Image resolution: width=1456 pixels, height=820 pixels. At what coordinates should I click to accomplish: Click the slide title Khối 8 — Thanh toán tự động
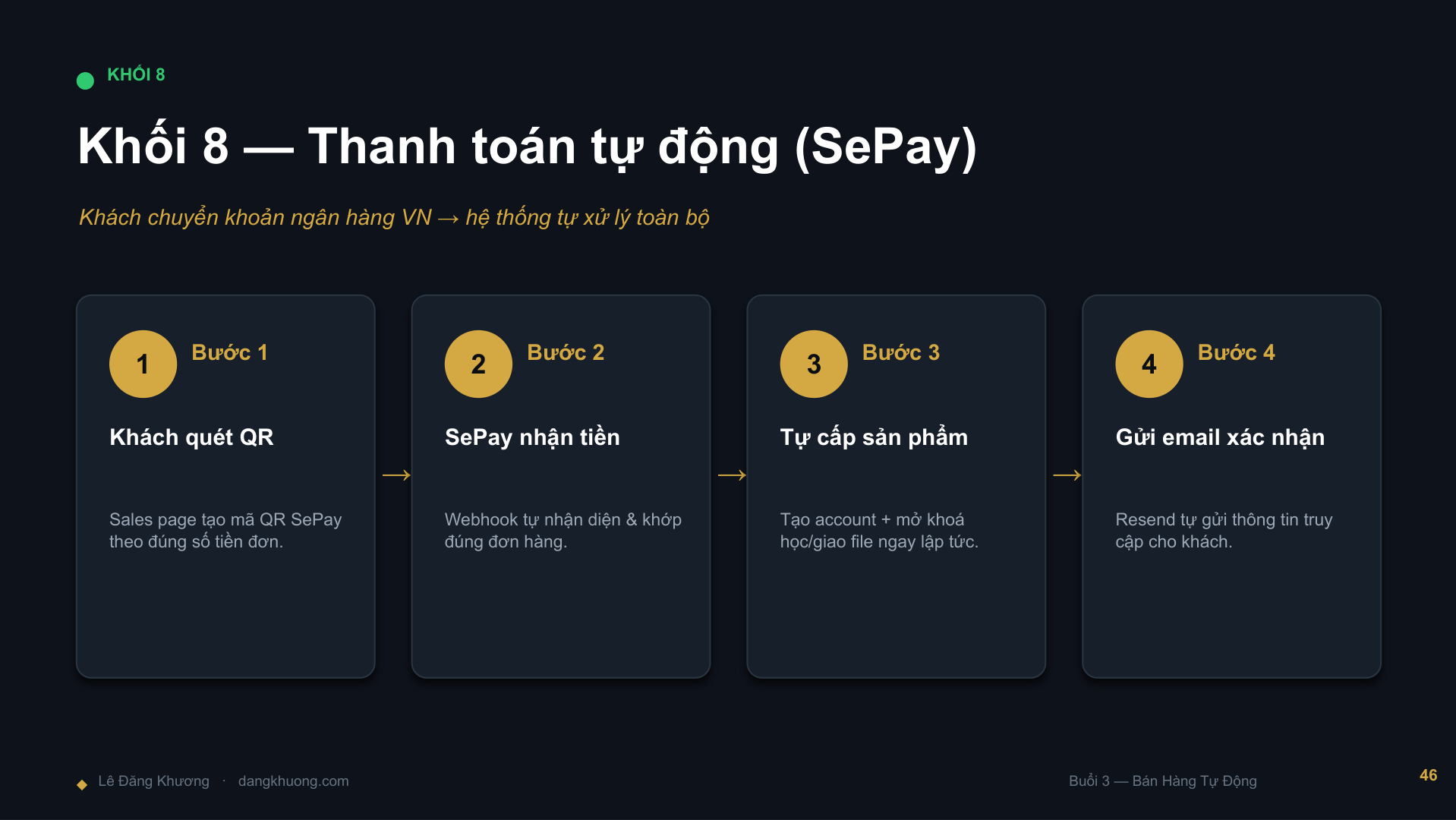(x=527, y=147)
